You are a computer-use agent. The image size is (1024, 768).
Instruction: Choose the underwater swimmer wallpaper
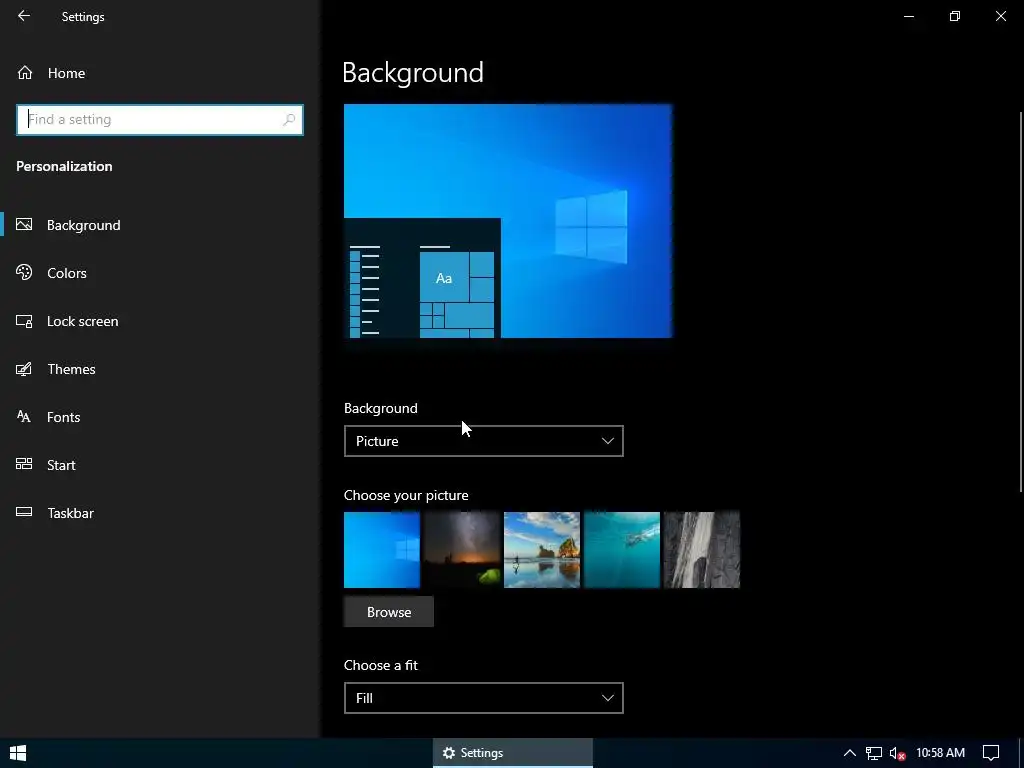[622, 550]
